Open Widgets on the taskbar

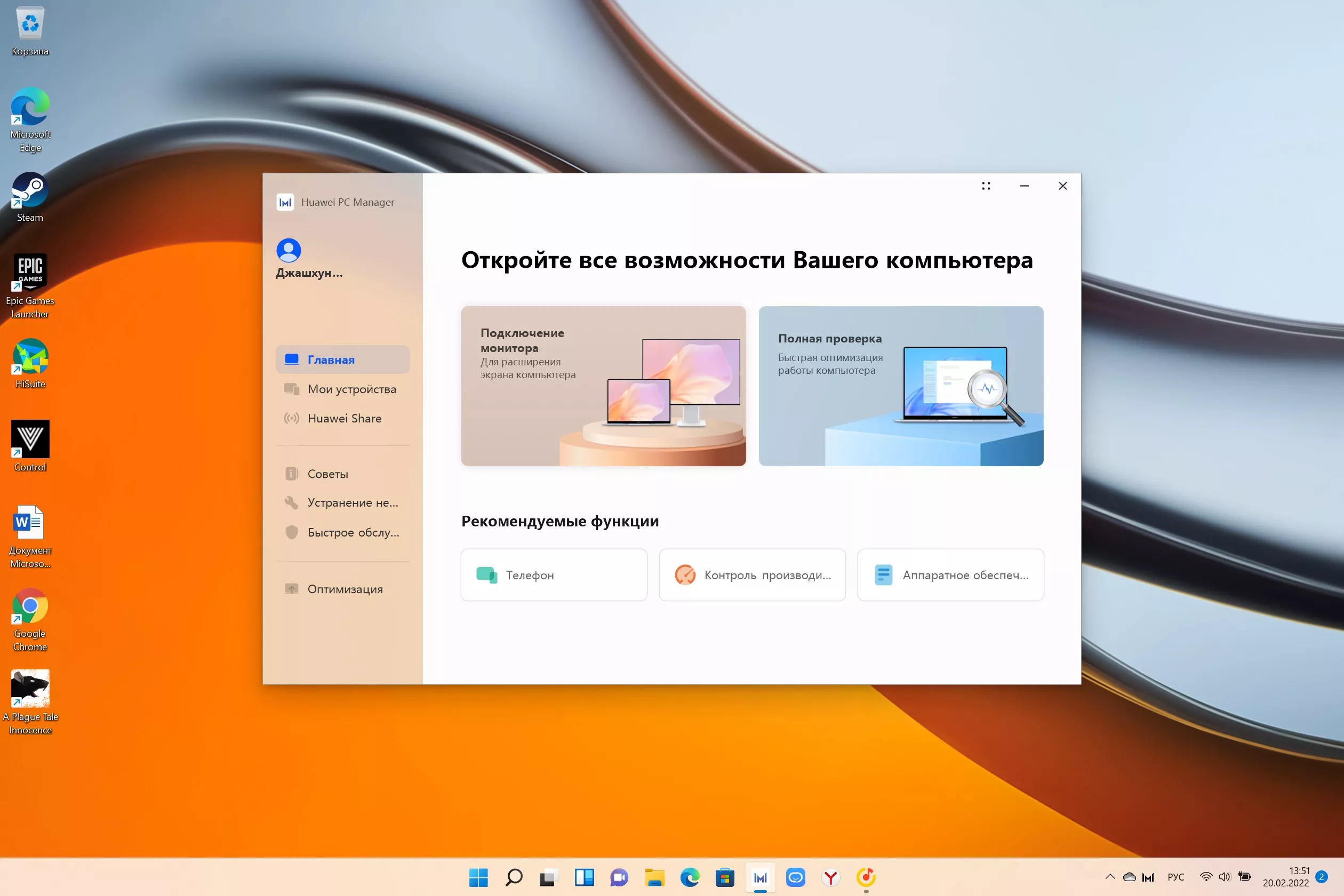coord(584,877)
